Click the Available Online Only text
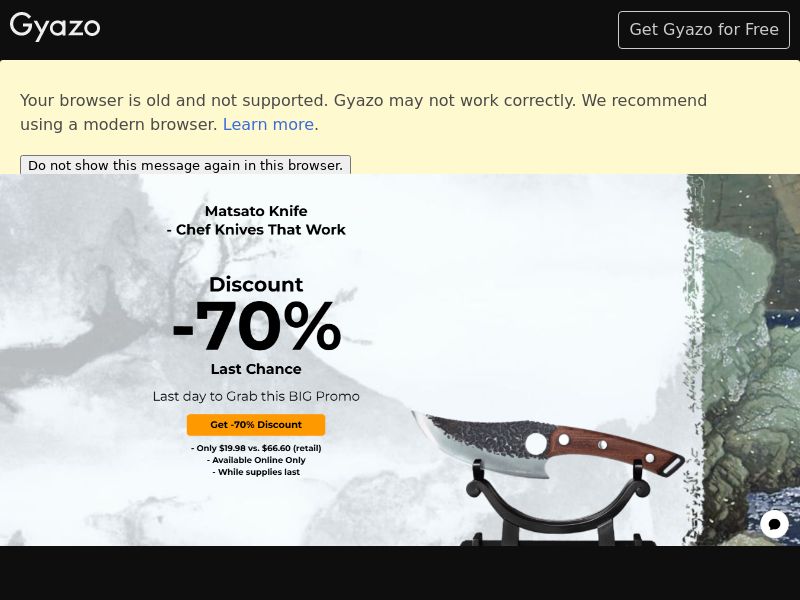This screenshot has height=600, width=800. coord(256,460)
